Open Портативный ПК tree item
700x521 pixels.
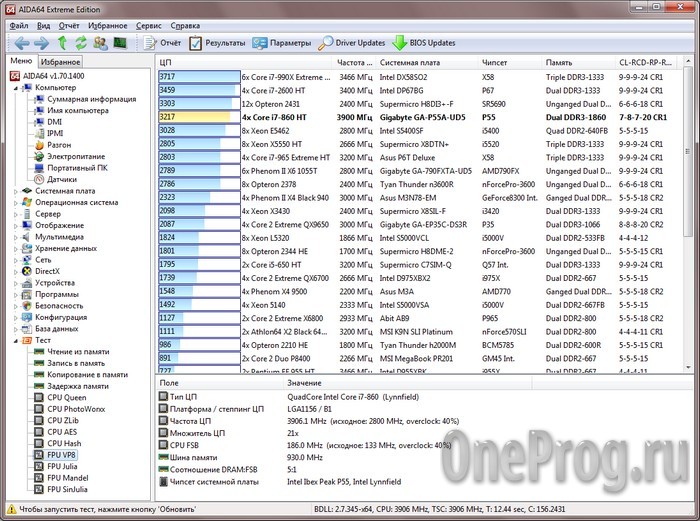pyautogui.click(x=77, y=168)
